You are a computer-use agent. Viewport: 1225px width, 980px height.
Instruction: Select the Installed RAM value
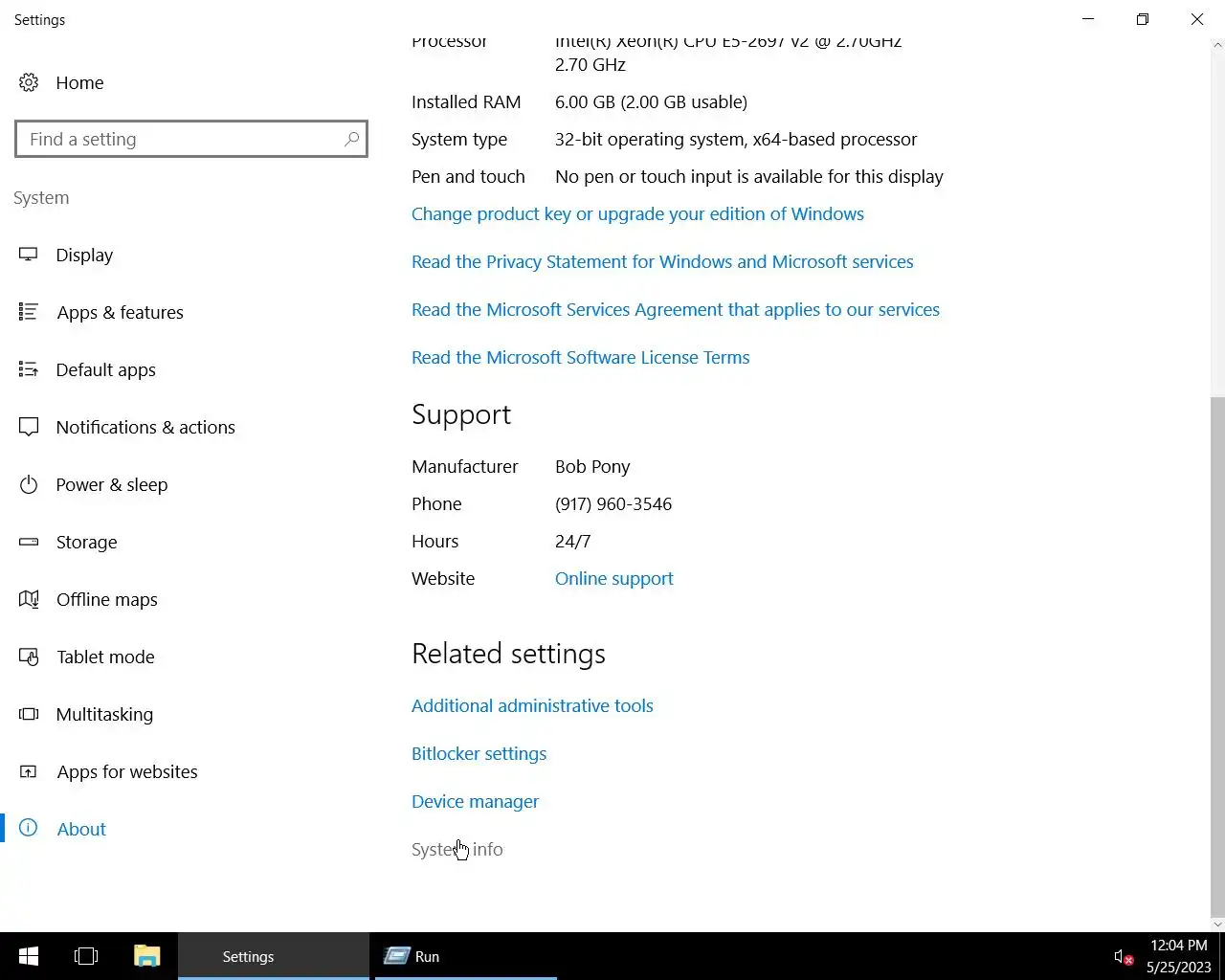coord(651,101)
